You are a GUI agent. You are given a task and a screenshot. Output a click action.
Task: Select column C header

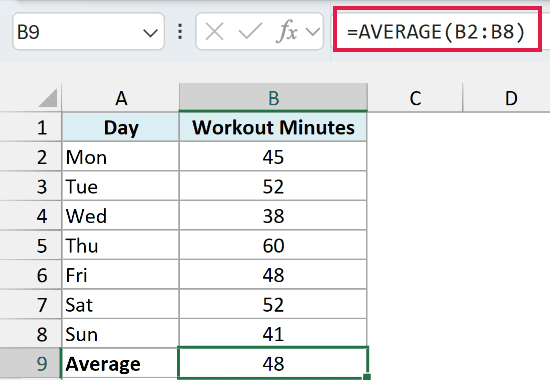coord(415,98)
